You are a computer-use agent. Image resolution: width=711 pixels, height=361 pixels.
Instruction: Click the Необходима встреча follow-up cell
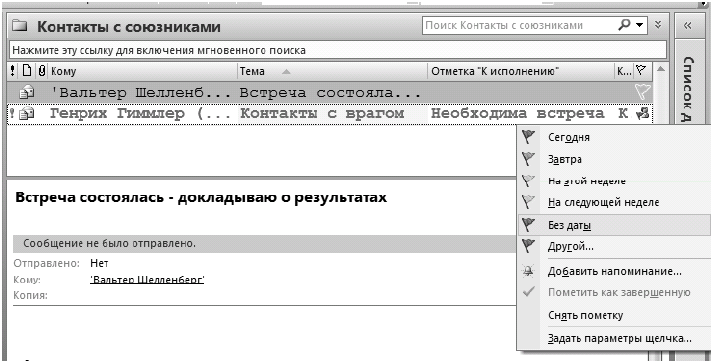click(x=517, y=113)
